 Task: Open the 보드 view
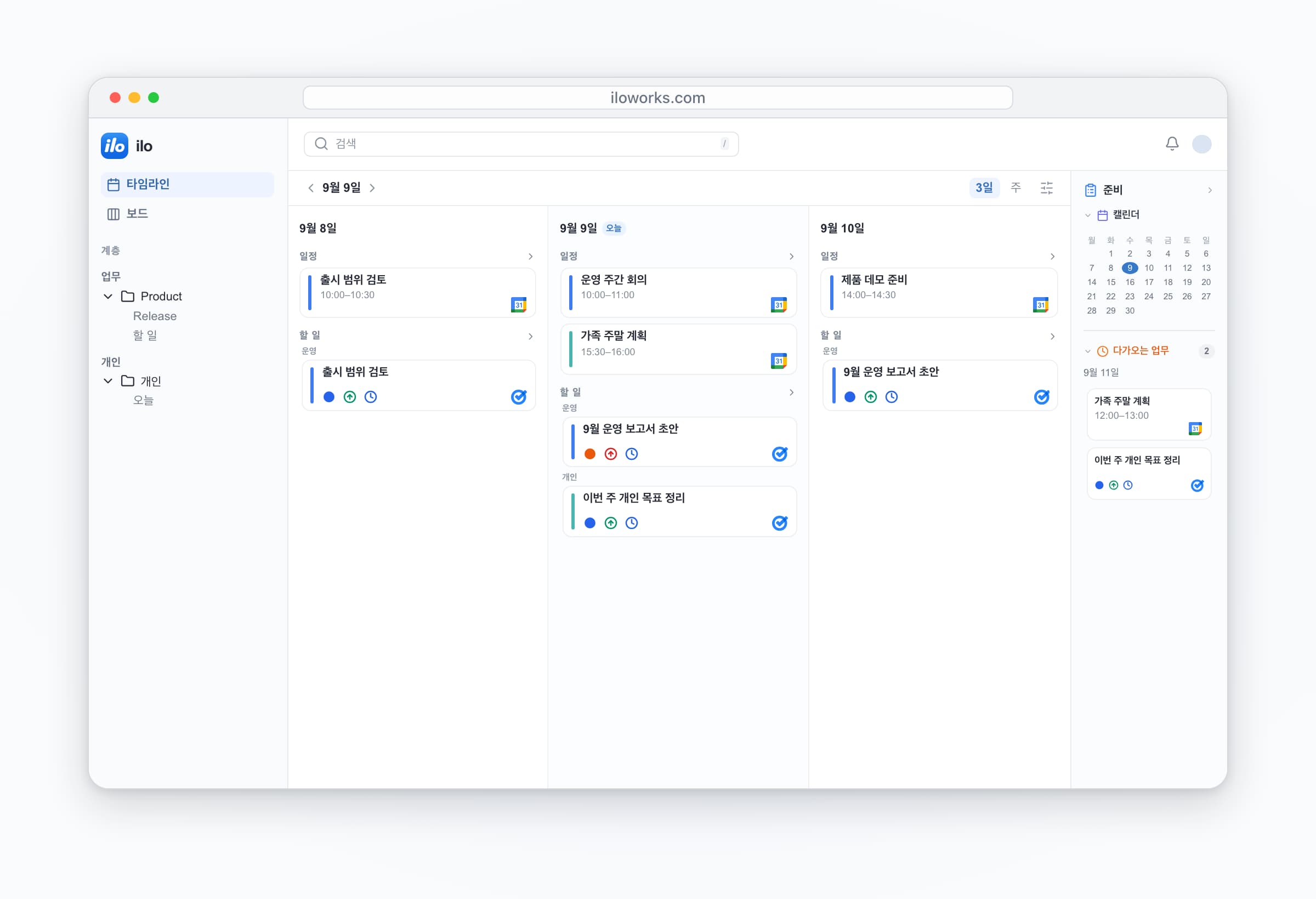(x=188, y=214)
